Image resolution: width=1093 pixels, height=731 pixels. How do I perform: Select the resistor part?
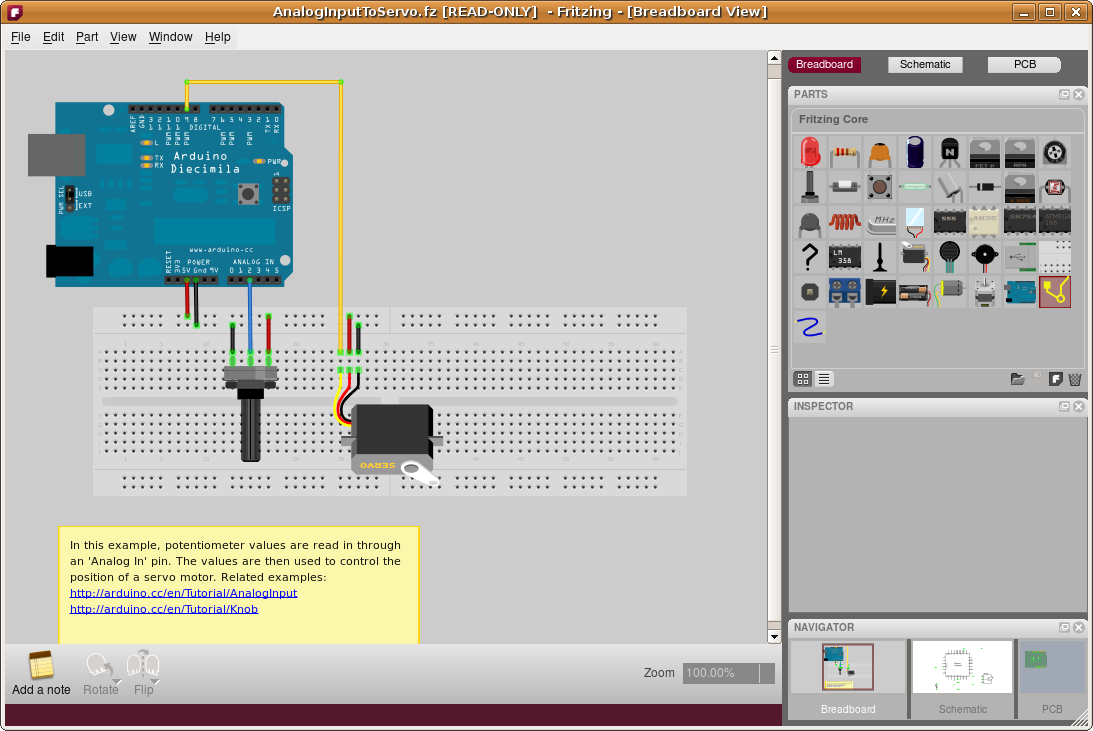click(x=845, y=152)
